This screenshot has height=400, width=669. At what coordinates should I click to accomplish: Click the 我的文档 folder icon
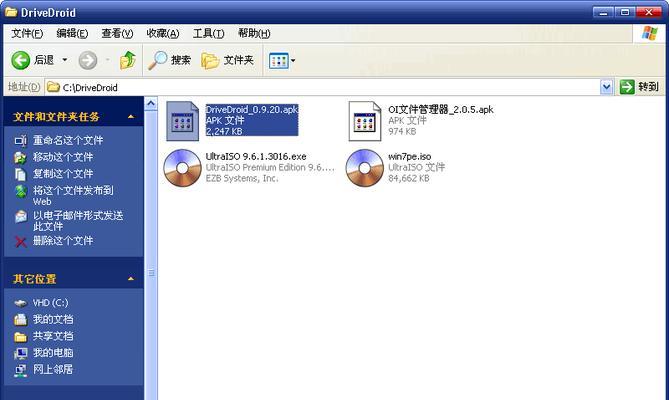tap(20, 319)
